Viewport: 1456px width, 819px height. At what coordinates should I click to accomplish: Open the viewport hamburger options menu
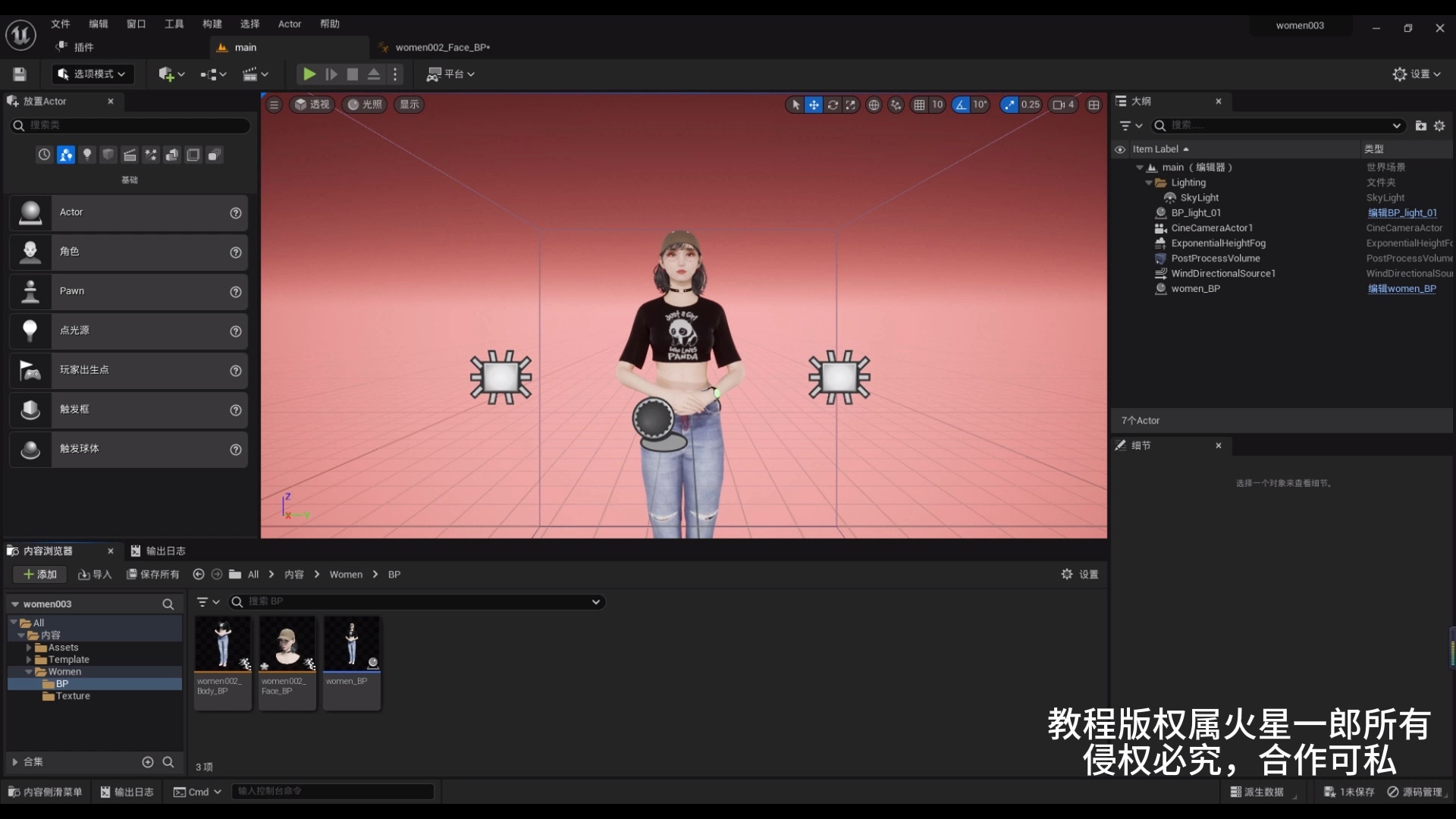click(x=274, y=105)
